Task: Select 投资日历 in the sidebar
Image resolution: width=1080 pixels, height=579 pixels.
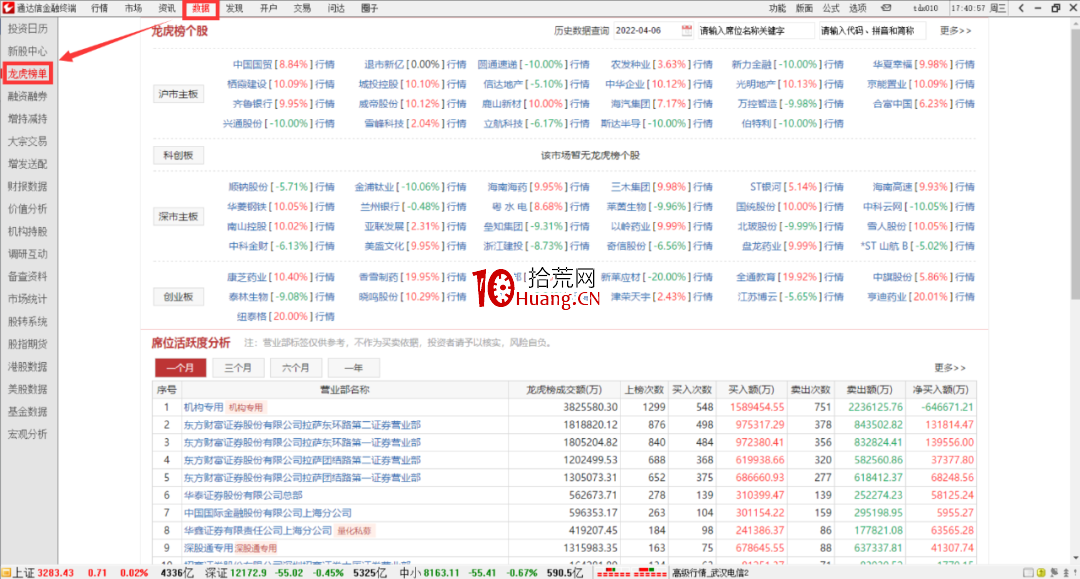Action: (28, 28)
